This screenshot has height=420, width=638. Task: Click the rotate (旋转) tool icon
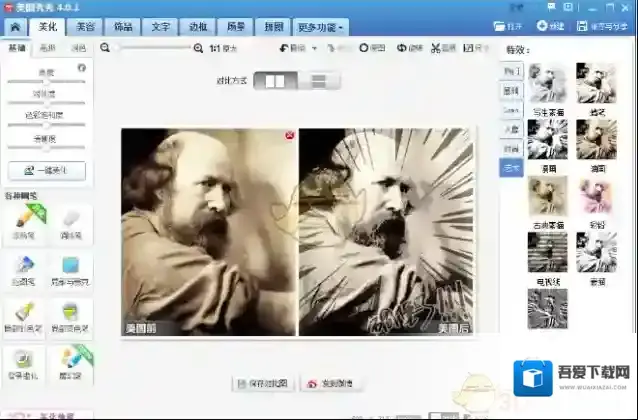pyautogui.click(x=403, y=47)
